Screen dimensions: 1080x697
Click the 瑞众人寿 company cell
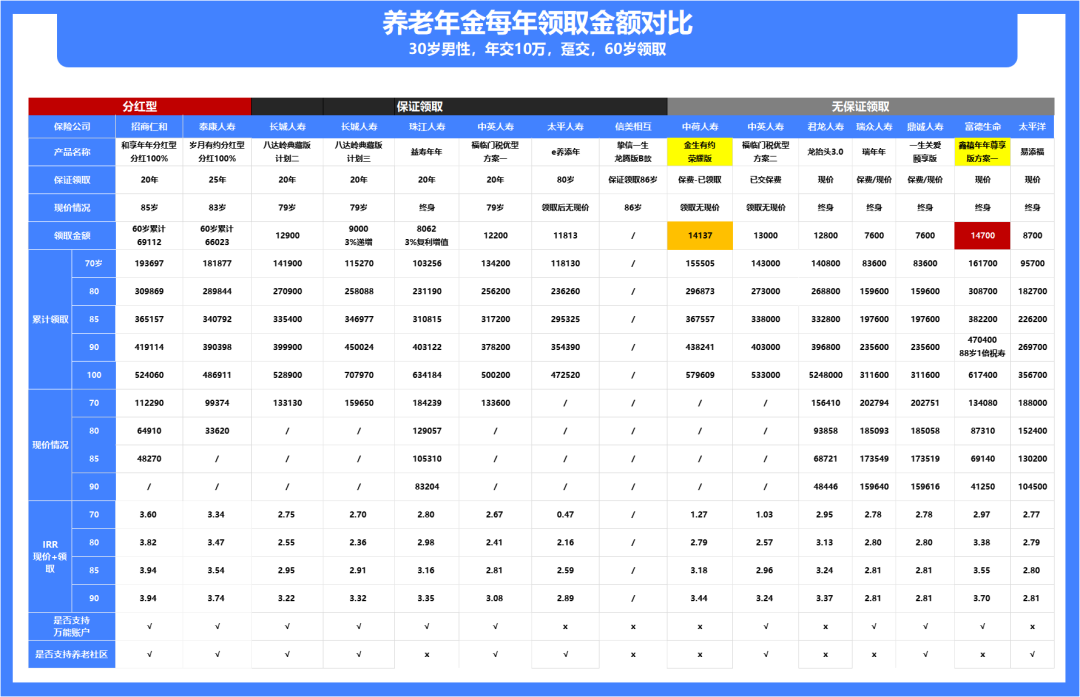[874, 127]
